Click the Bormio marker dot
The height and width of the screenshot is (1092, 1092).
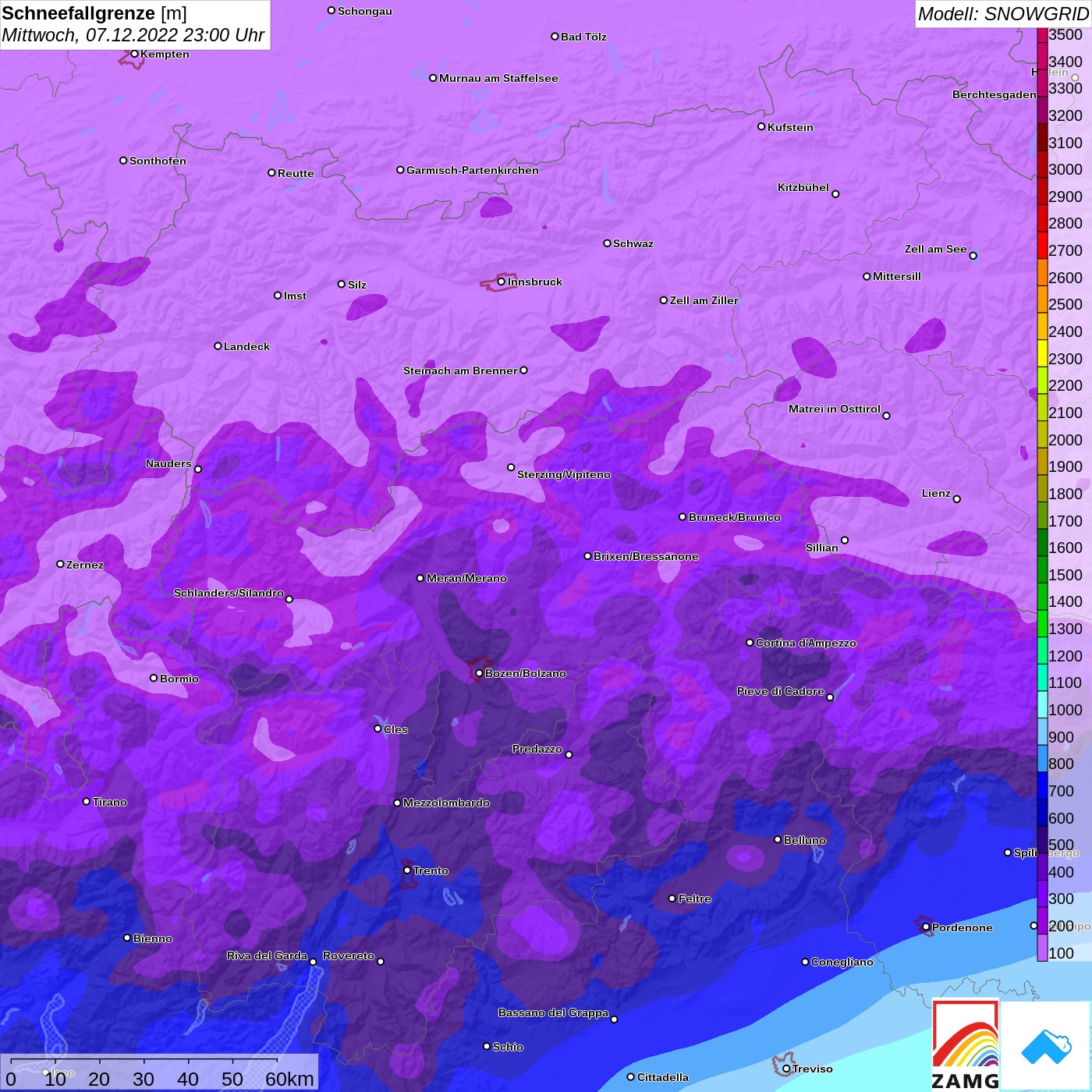154,678
